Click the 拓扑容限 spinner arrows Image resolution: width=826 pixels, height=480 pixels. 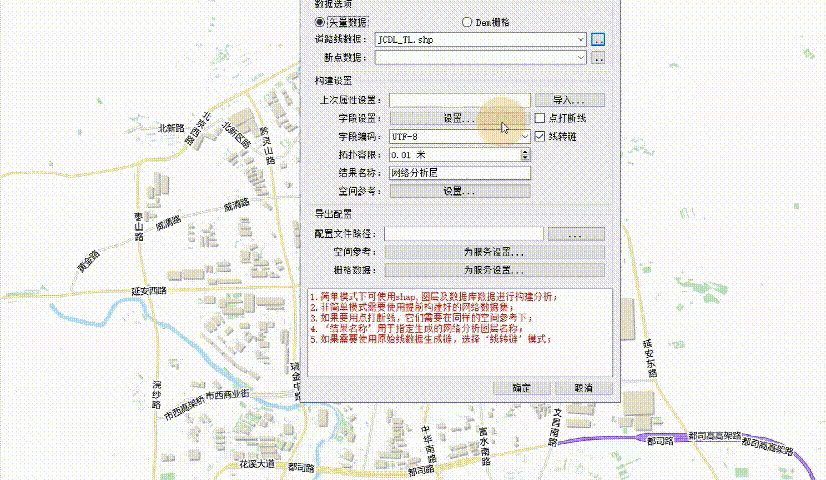[526, 154]
